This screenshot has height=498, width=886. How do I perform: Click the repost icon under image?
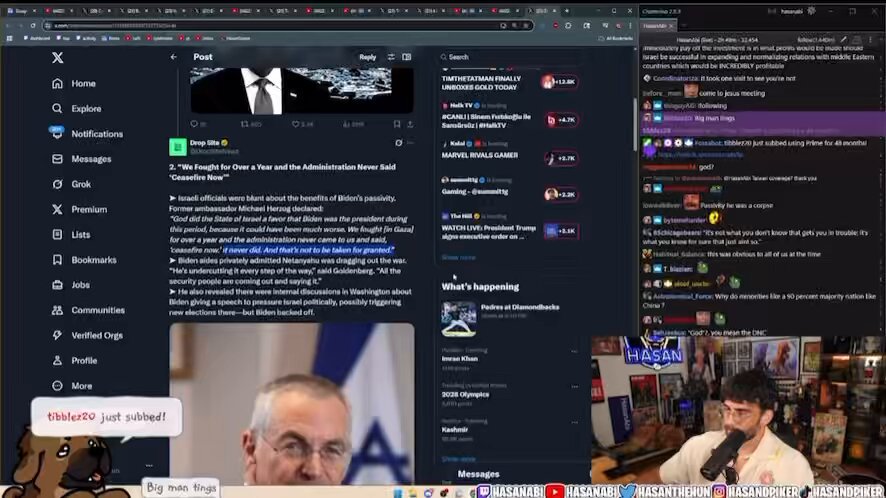245,124
